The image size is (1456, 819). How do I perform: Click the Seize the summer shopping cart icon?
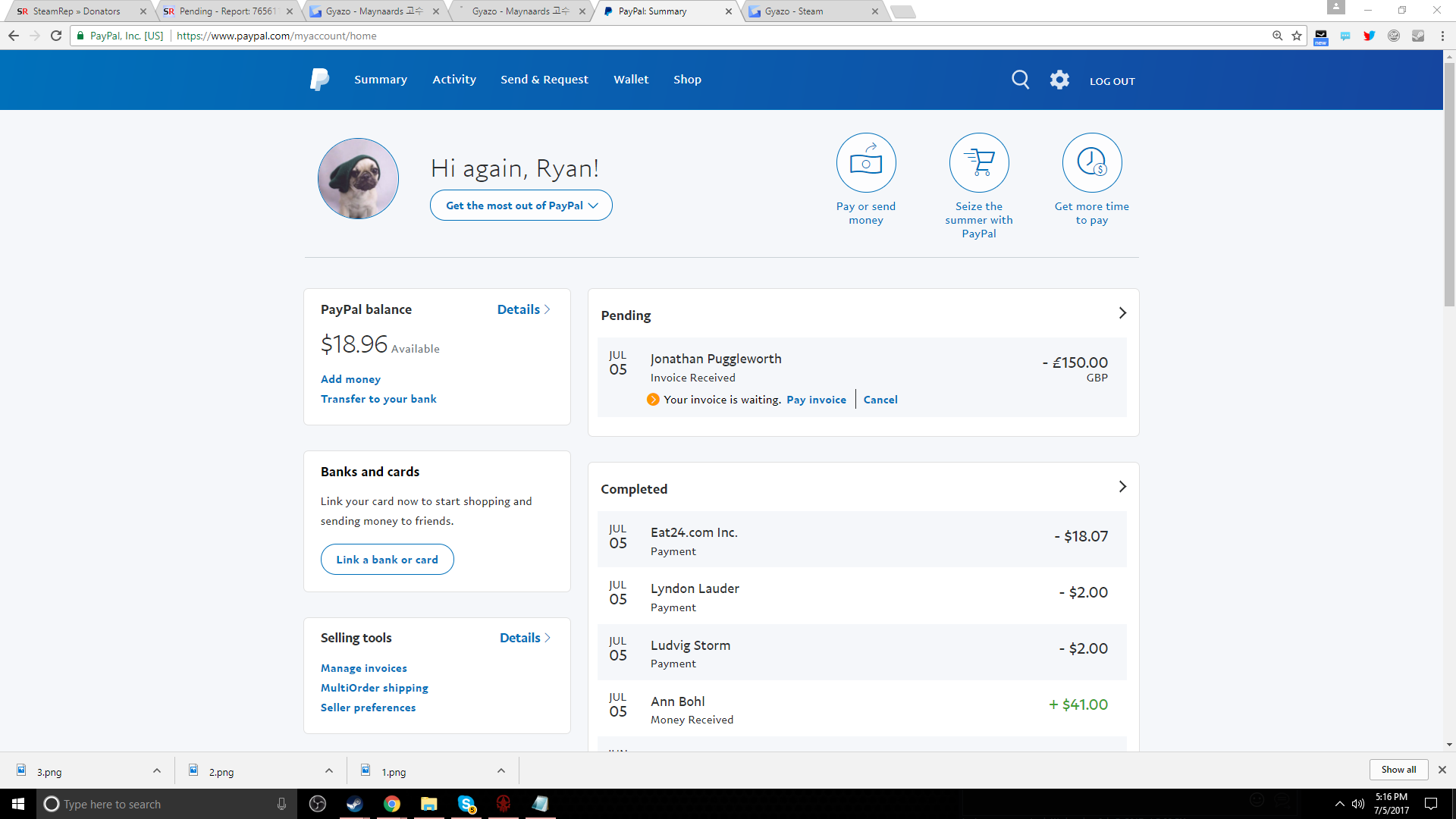click(x=979, y=162)
